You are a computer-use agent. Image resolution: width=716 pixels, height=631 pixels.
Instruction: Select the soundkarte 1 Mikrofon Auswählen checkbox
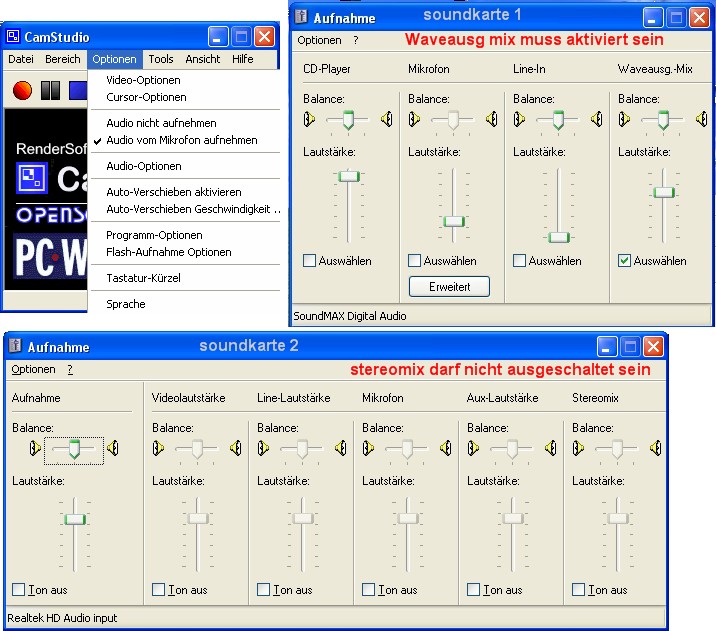(x=414, y=261)
